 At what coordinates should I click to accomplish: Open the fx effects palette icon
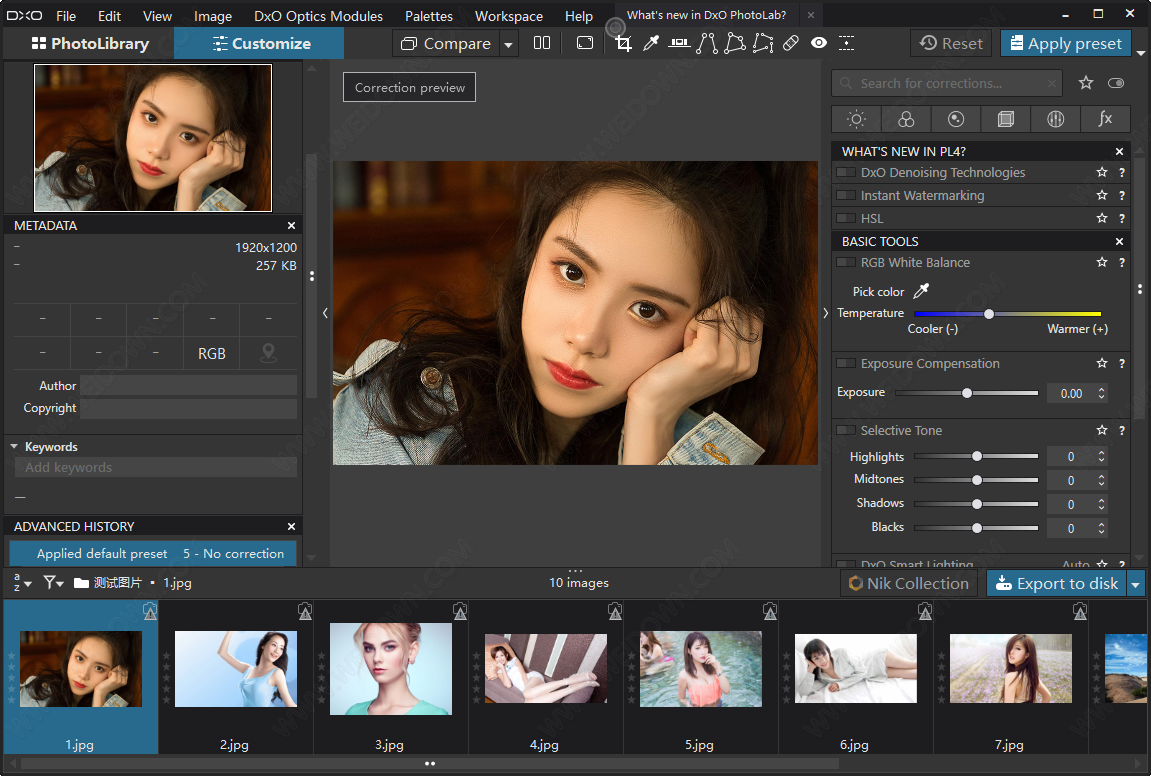tap(1105, 119)
